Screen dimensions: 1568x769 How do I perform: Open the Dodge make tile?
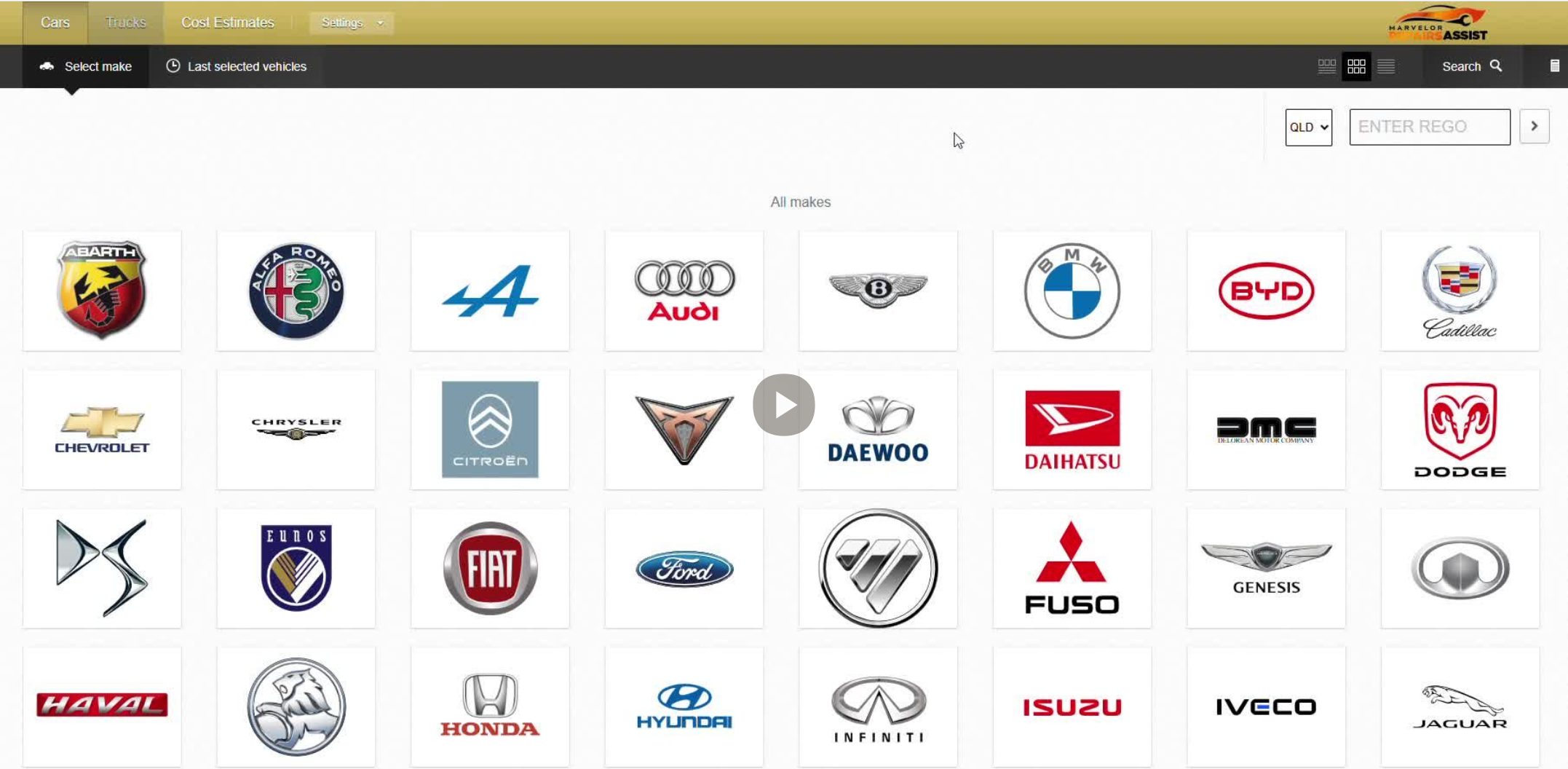(x=1460, y=430)
